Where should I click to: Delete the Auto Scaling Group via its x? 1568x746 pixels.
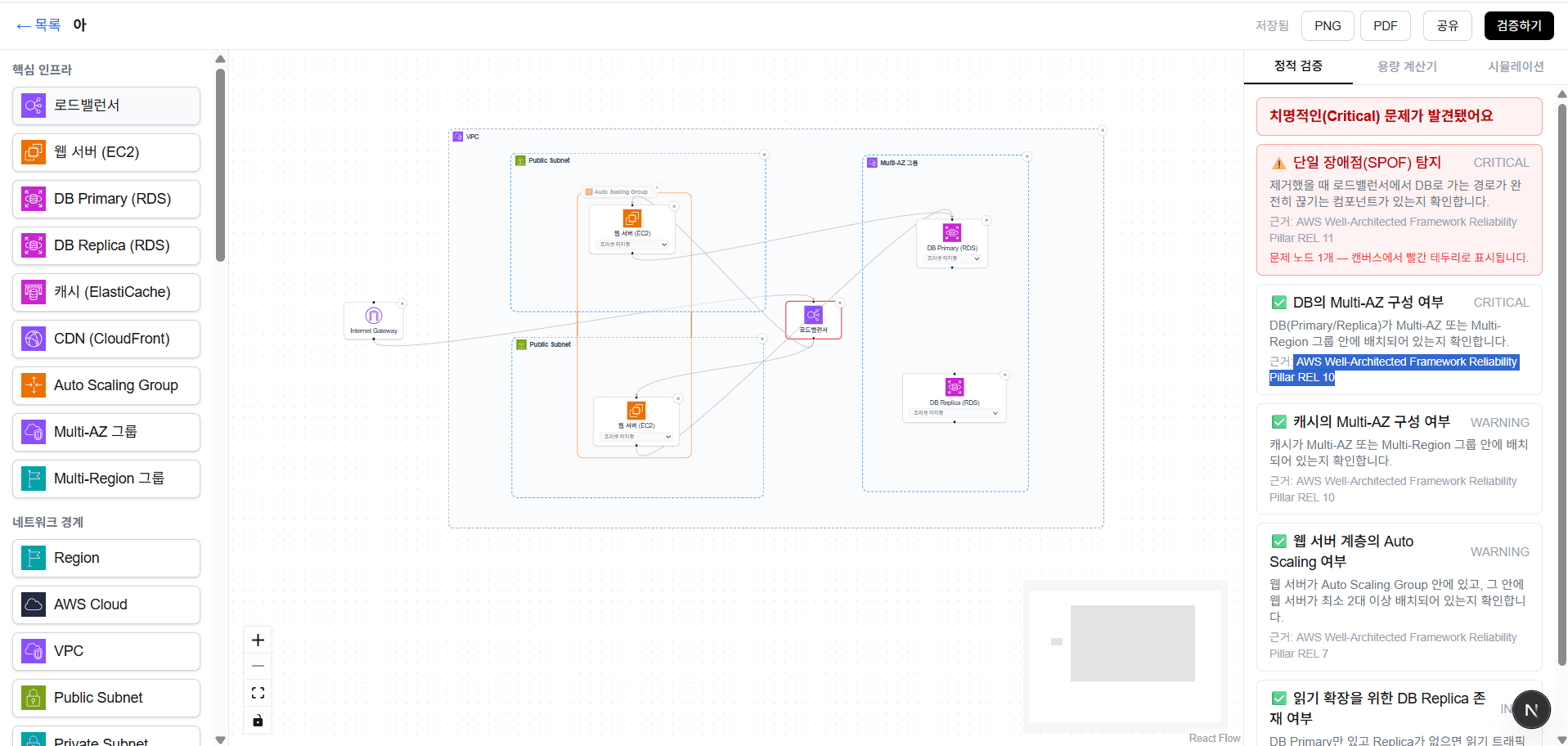pyautogui.click(x=656, y=188)
